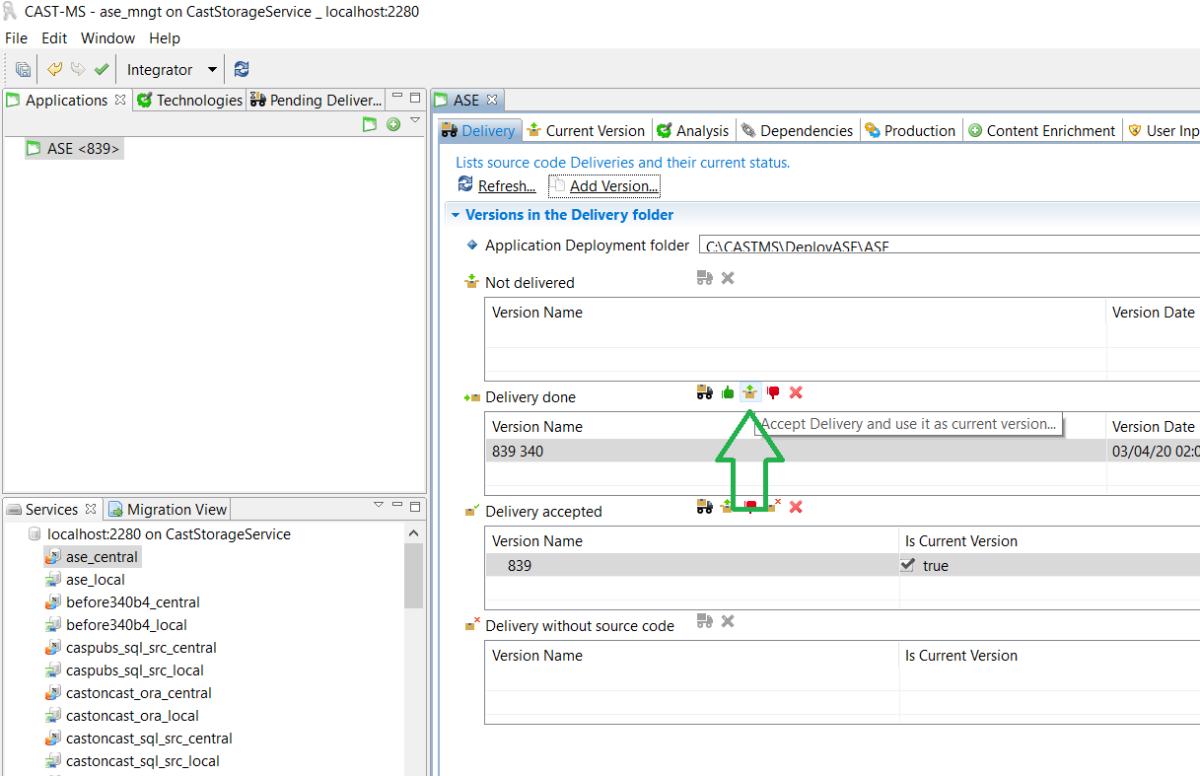Click the green checkmark toolbar icon
Viewport: 1200px width, 776px height.
101,69
